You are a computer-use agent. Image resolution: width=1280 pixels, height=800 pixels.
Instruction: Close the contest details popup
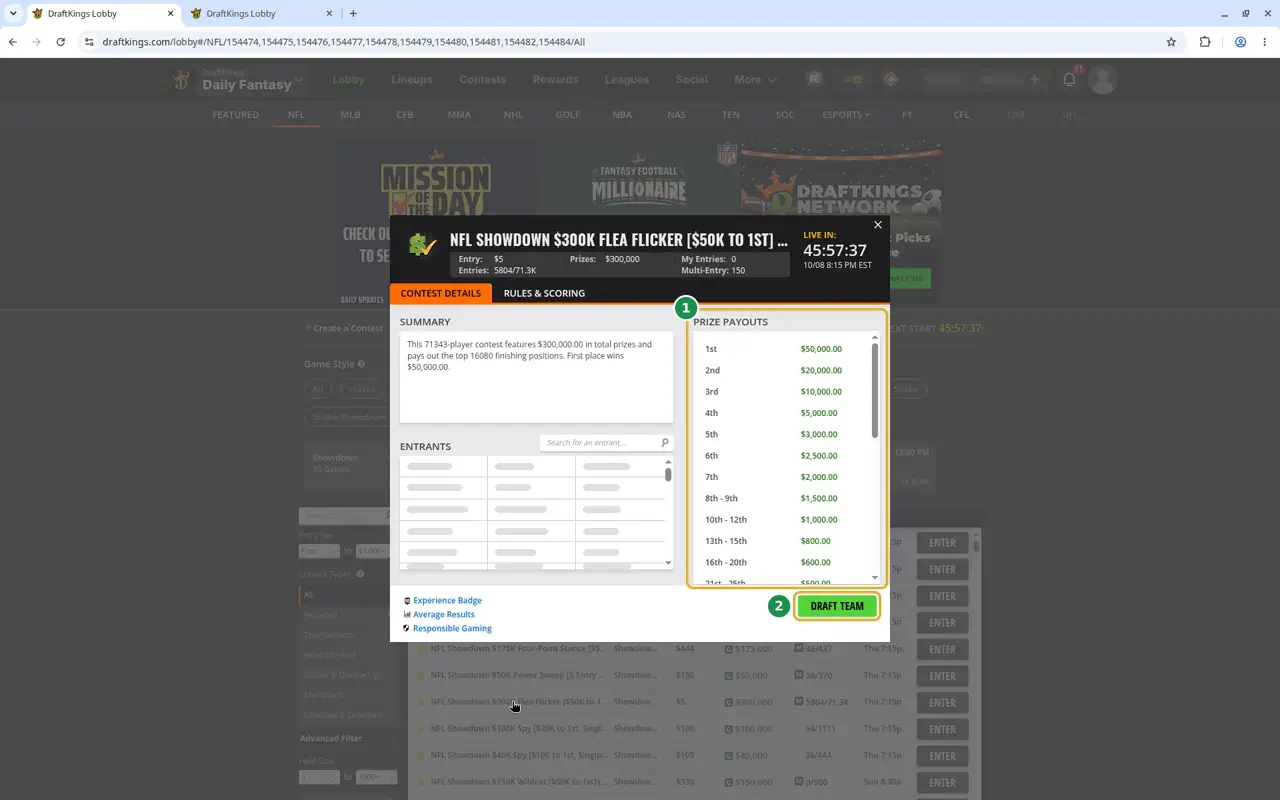pos(878,225)
